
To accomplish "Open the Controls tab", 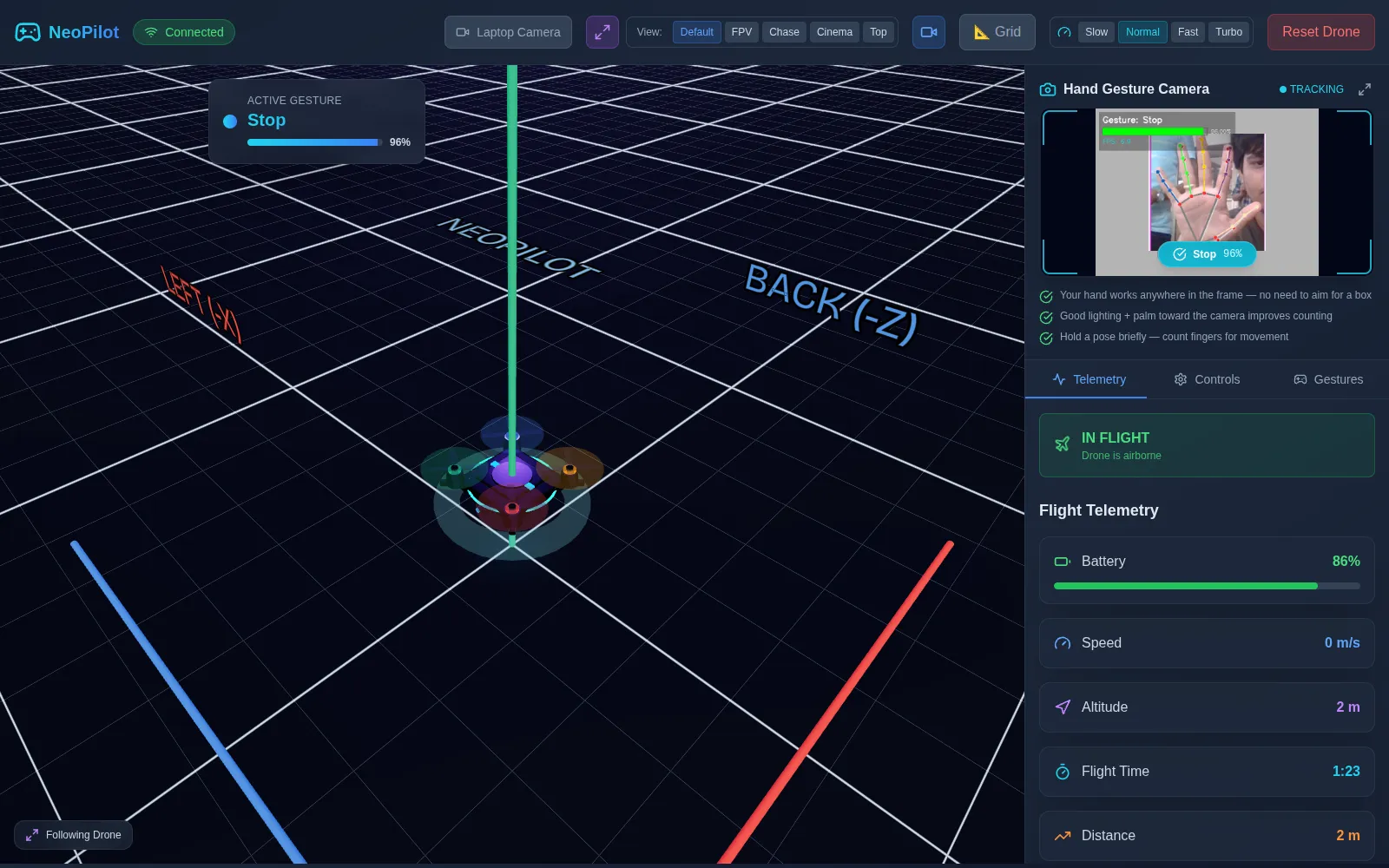I will [x=1207, y=379].
